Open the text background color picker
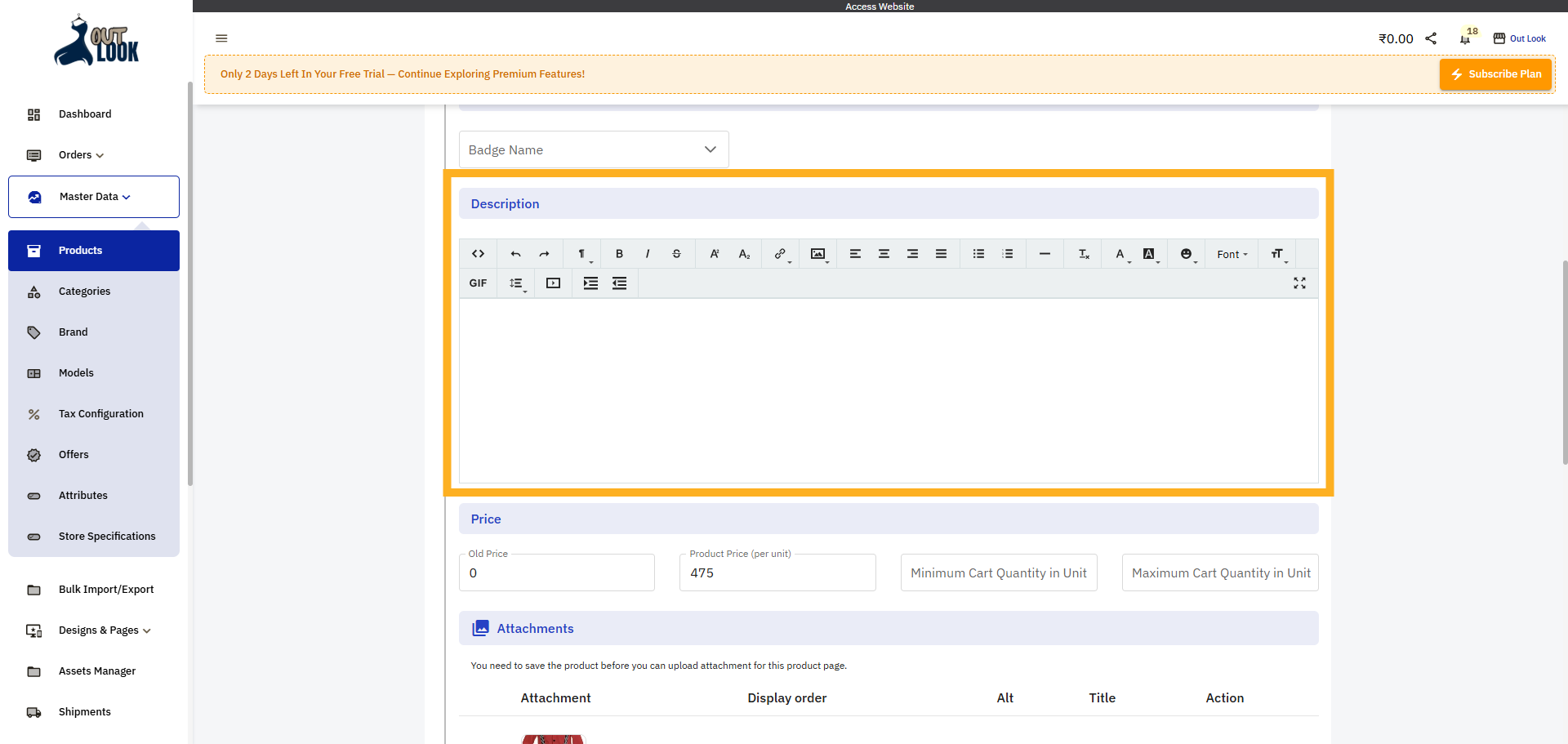Image resolution: width=1568 pixels, height=744 pixels. tap(1149, 254)
